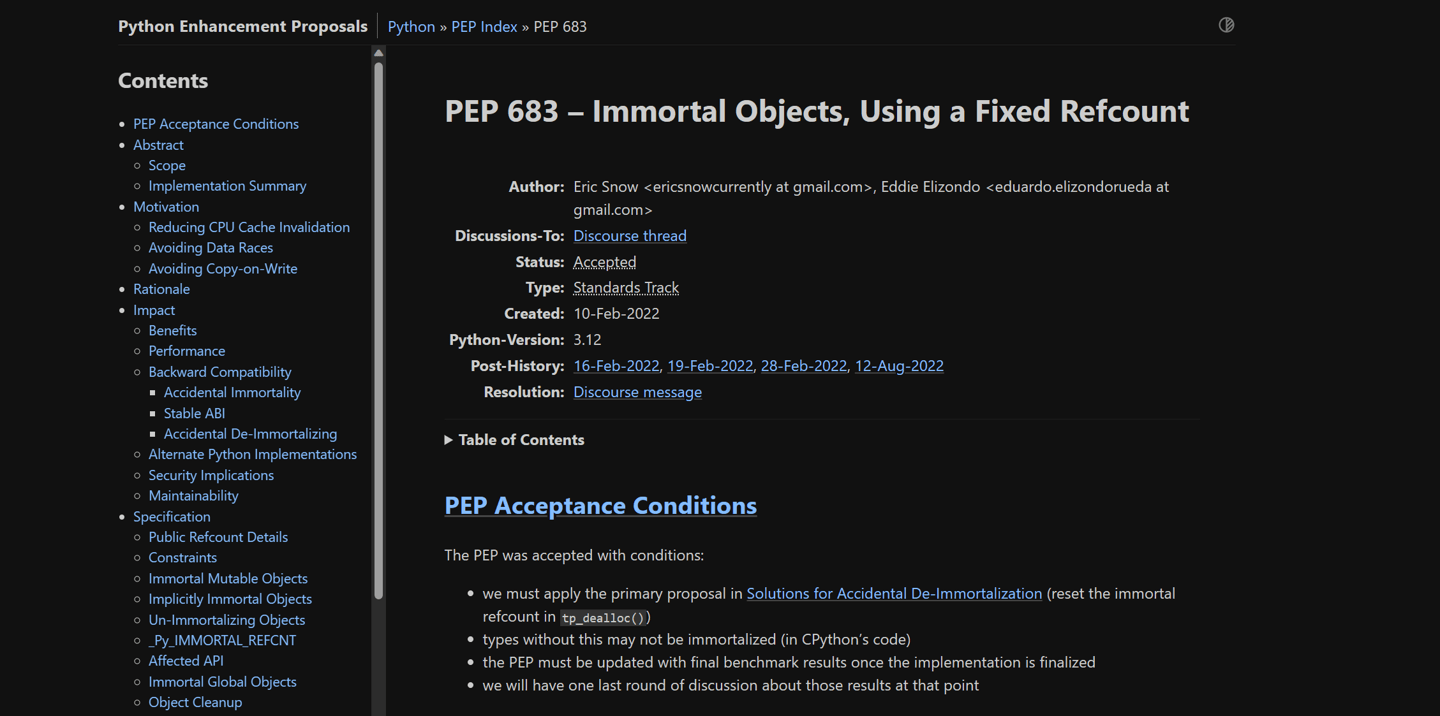Open the Security Implications section
Viewport: 1440px width, 716px height.
211,475
